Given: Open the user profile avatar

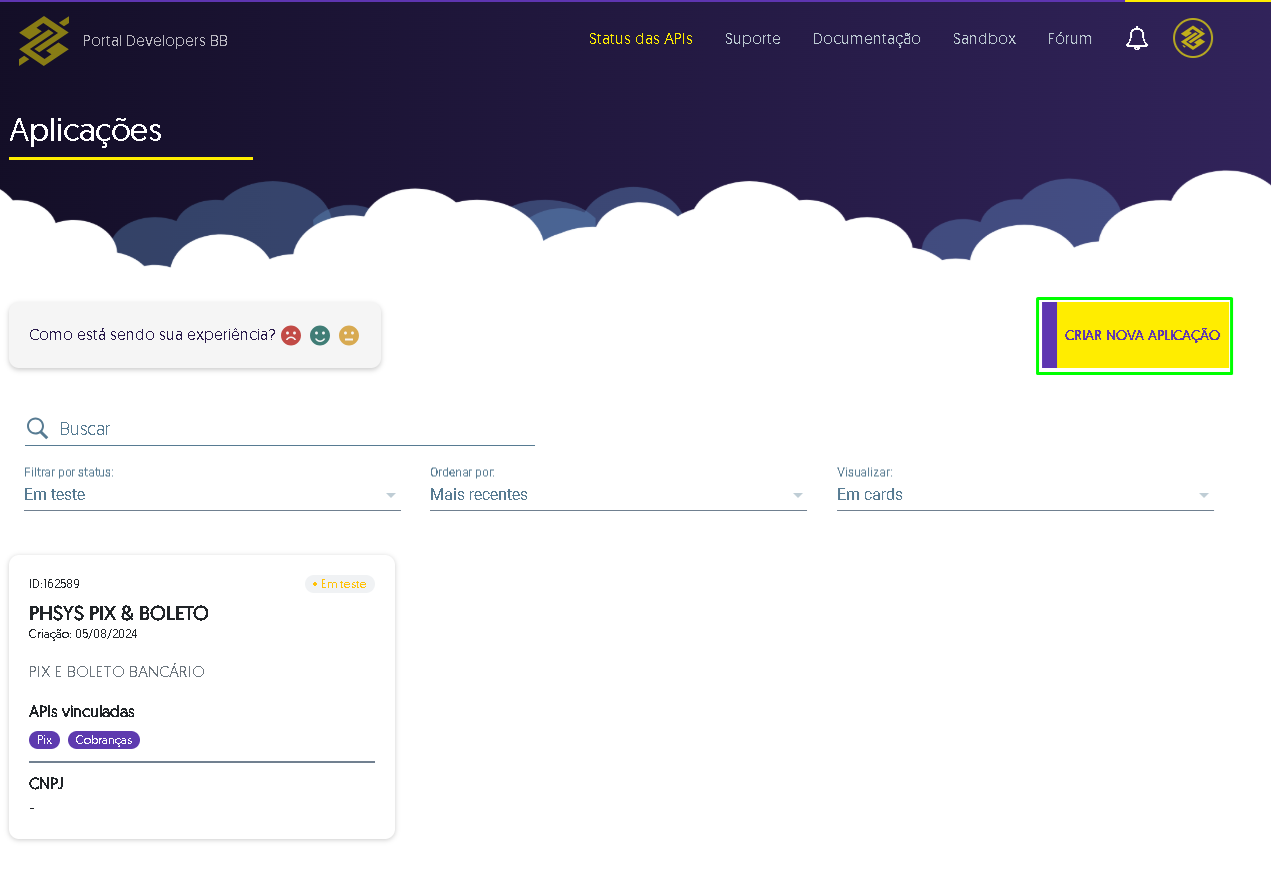Looking at the screenshot, I should [1192, 39].
